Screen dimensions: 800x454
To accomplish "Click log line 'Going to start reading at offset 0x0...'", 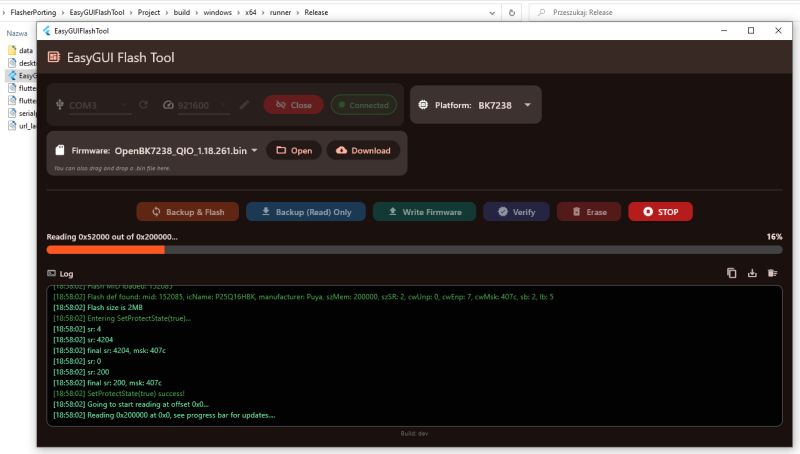I will (131, 404).
